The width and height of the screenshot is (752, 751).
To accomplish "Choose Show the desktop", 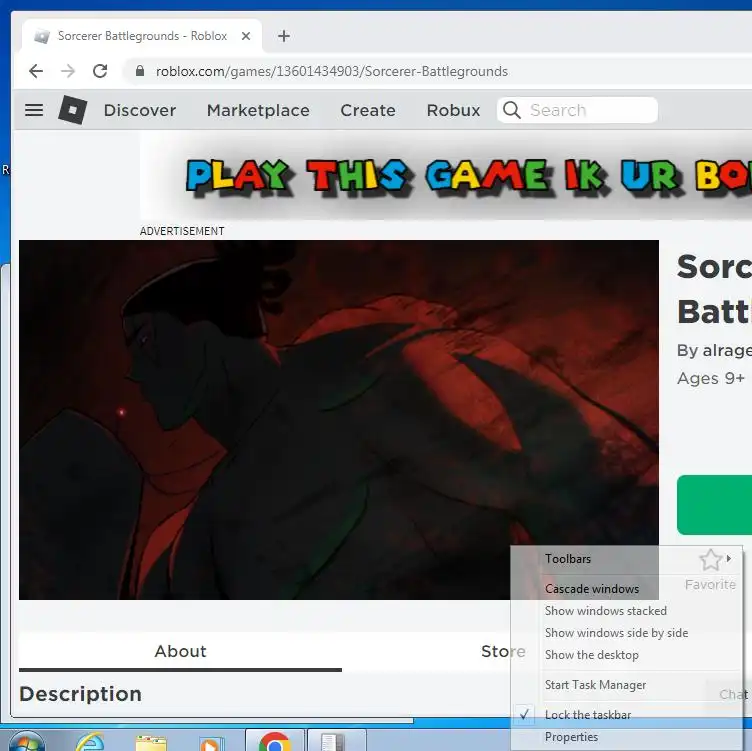I will tap(626, 655).
